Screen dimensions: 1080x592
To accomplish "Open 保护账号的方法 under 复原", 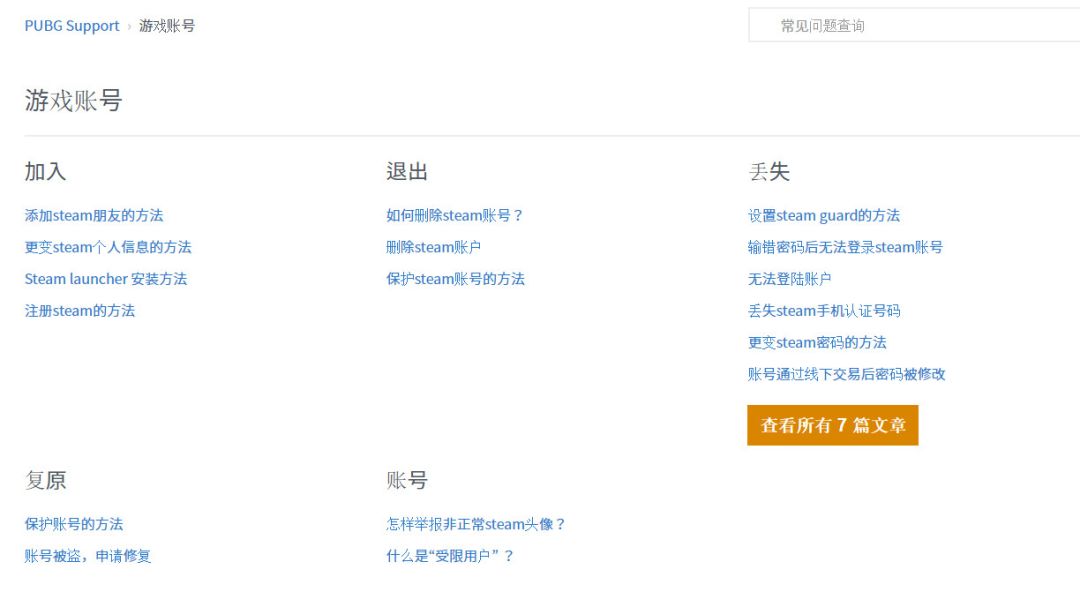I will pos(74,524).
